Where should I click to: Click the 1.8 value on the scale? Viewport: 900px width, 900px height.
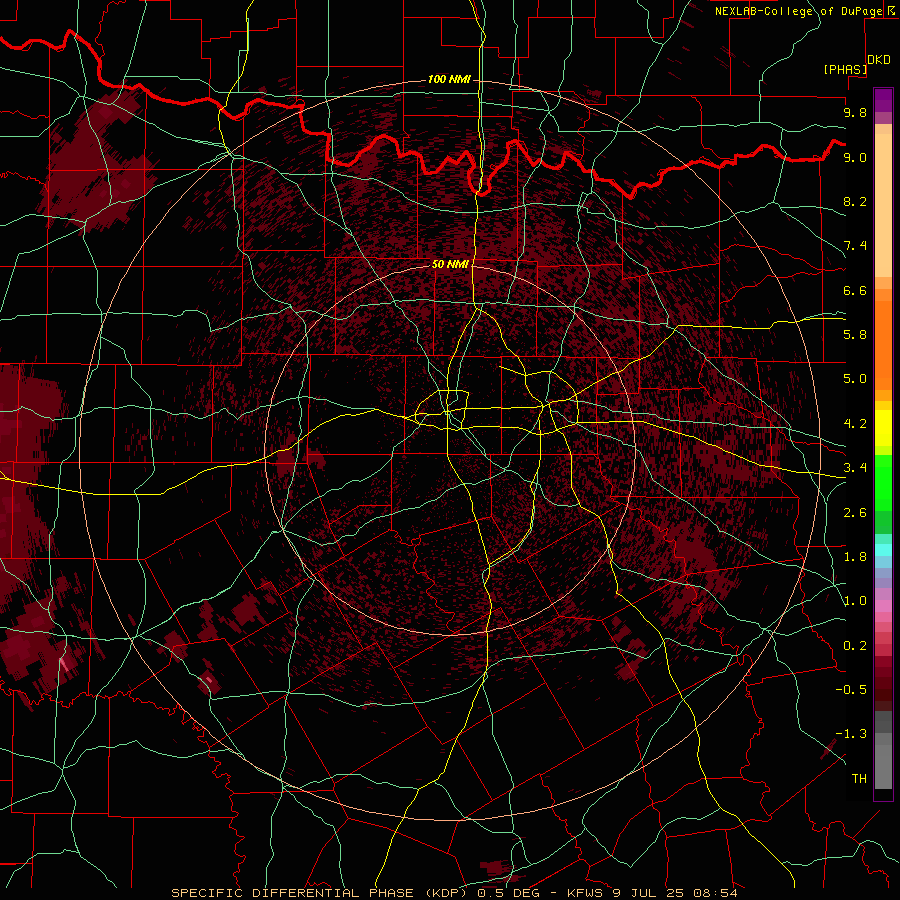click(x=855, y=557)
